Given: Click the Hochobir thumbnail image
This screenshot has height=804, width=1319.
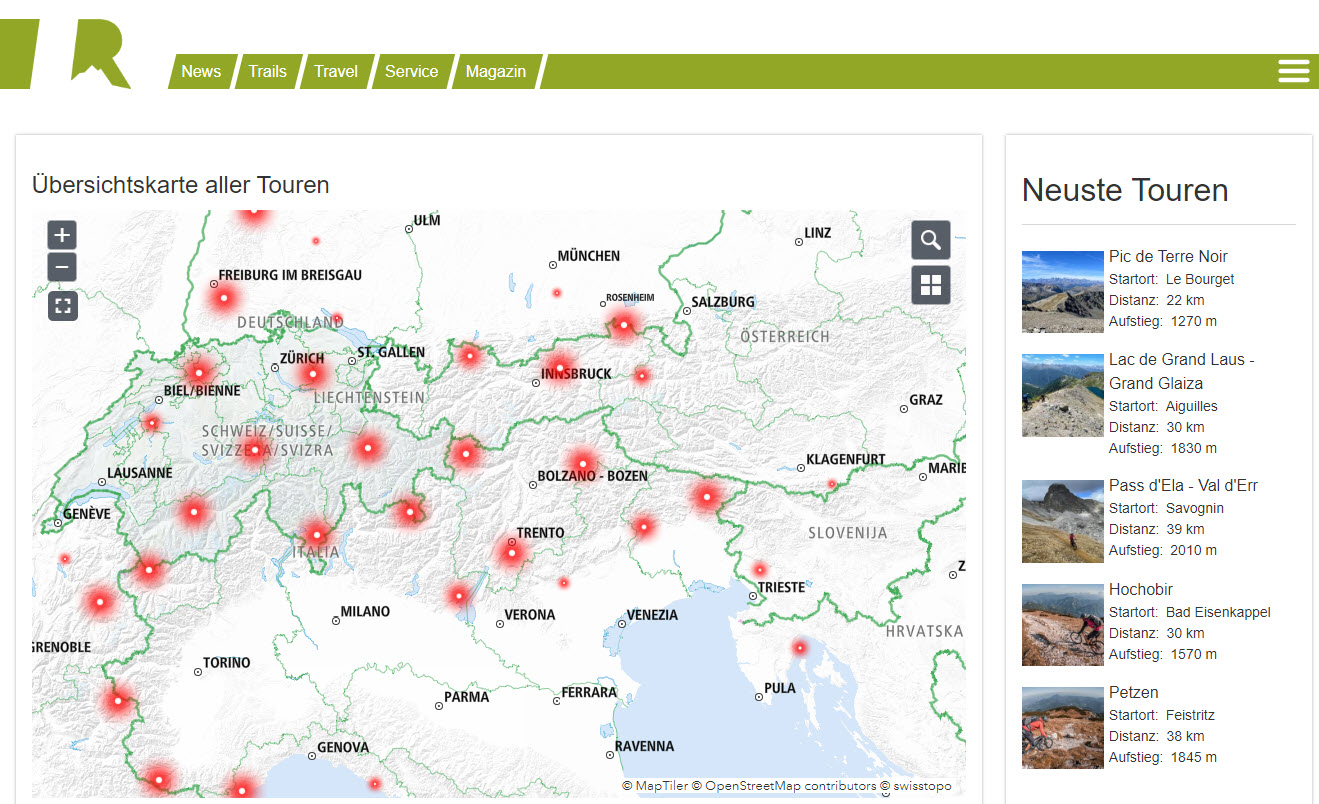Looking at the screenshot, I should pyautogui.click(x=1063, y=625).
